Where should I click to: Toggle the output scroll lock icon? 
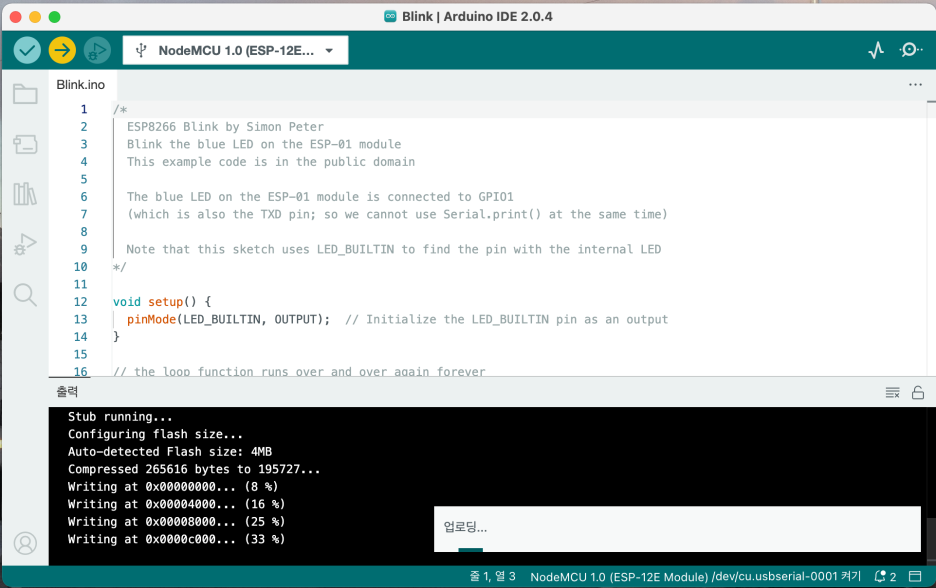tap(918, 392)
